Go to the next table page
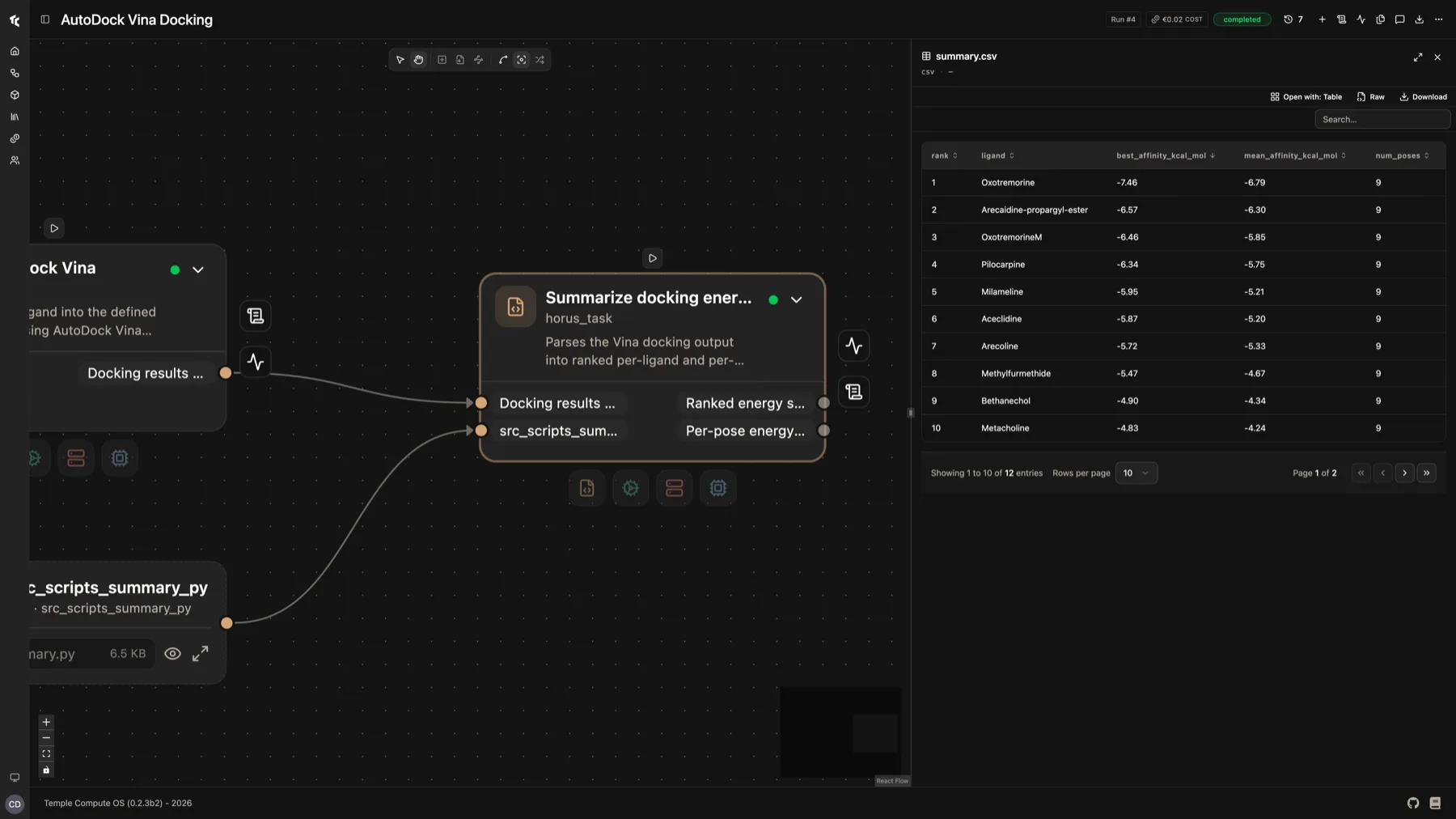Screen dimensions: 1456x819 click(1404, 473)
